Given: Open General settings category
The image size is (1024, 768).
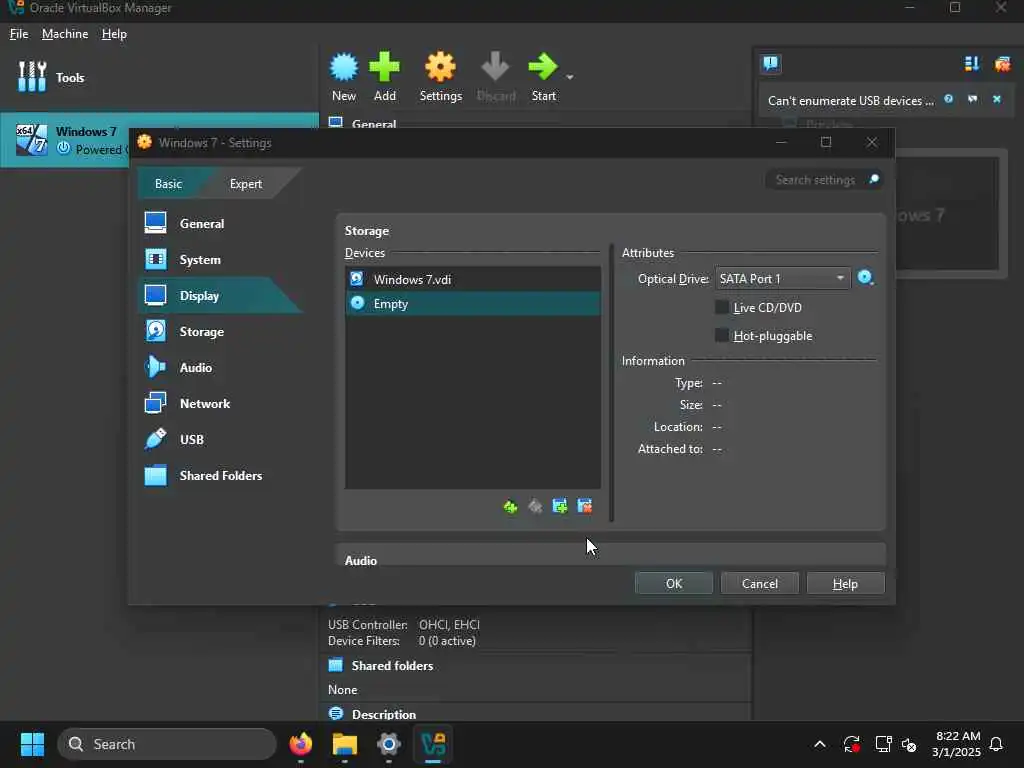Looking at the screenshot, I should click(220, 223).
